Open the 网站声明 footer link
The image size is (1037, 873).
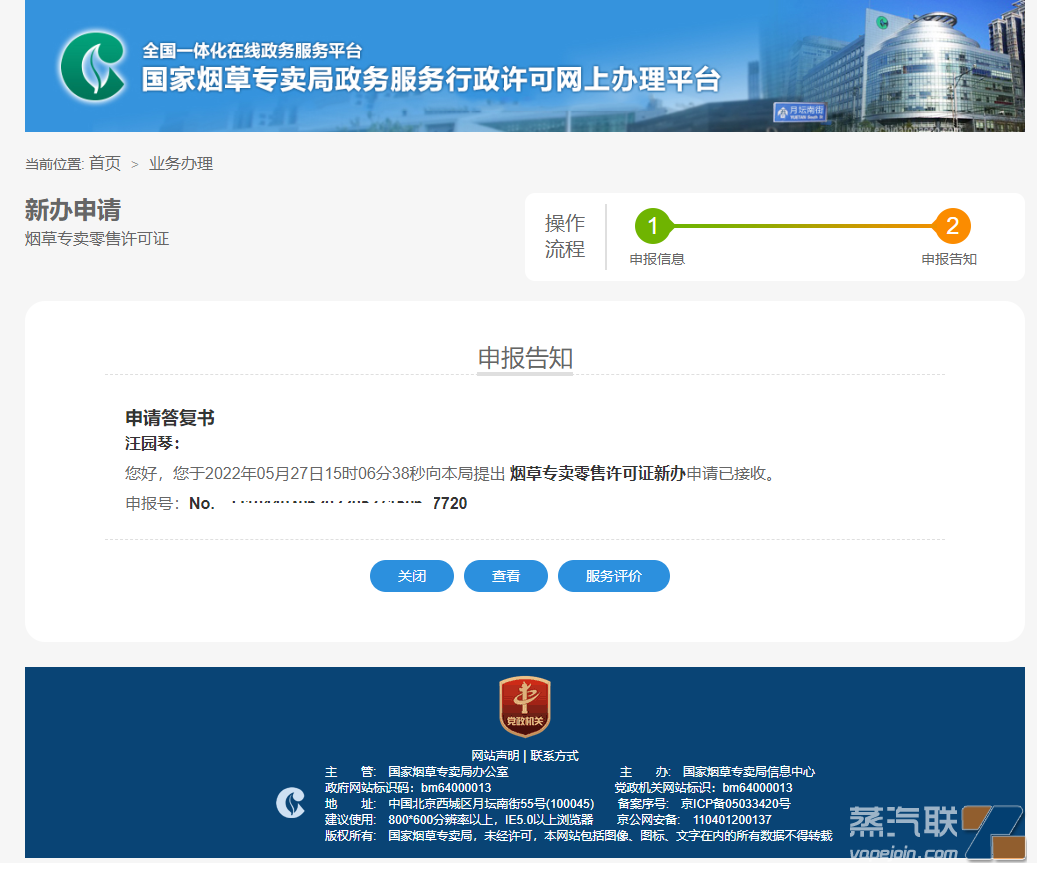click(495, 756)
